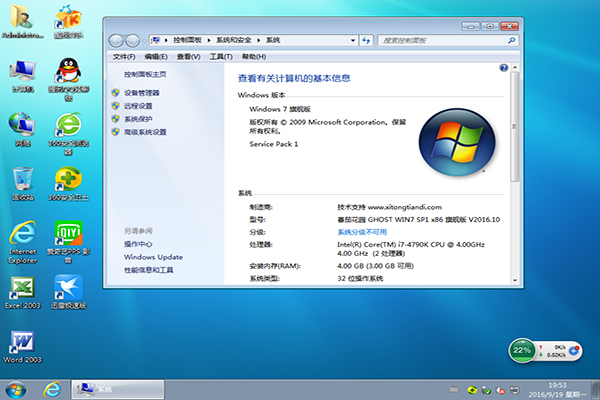Screen dimensions: 600x400
Task: Open the Administrator folder desktop icon
Action: (x=22, y=22)
